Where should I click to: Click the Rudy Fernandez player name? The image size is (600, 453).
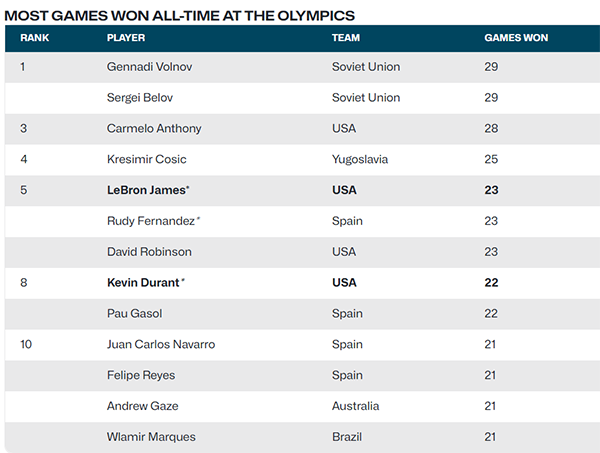coord(153,221)
